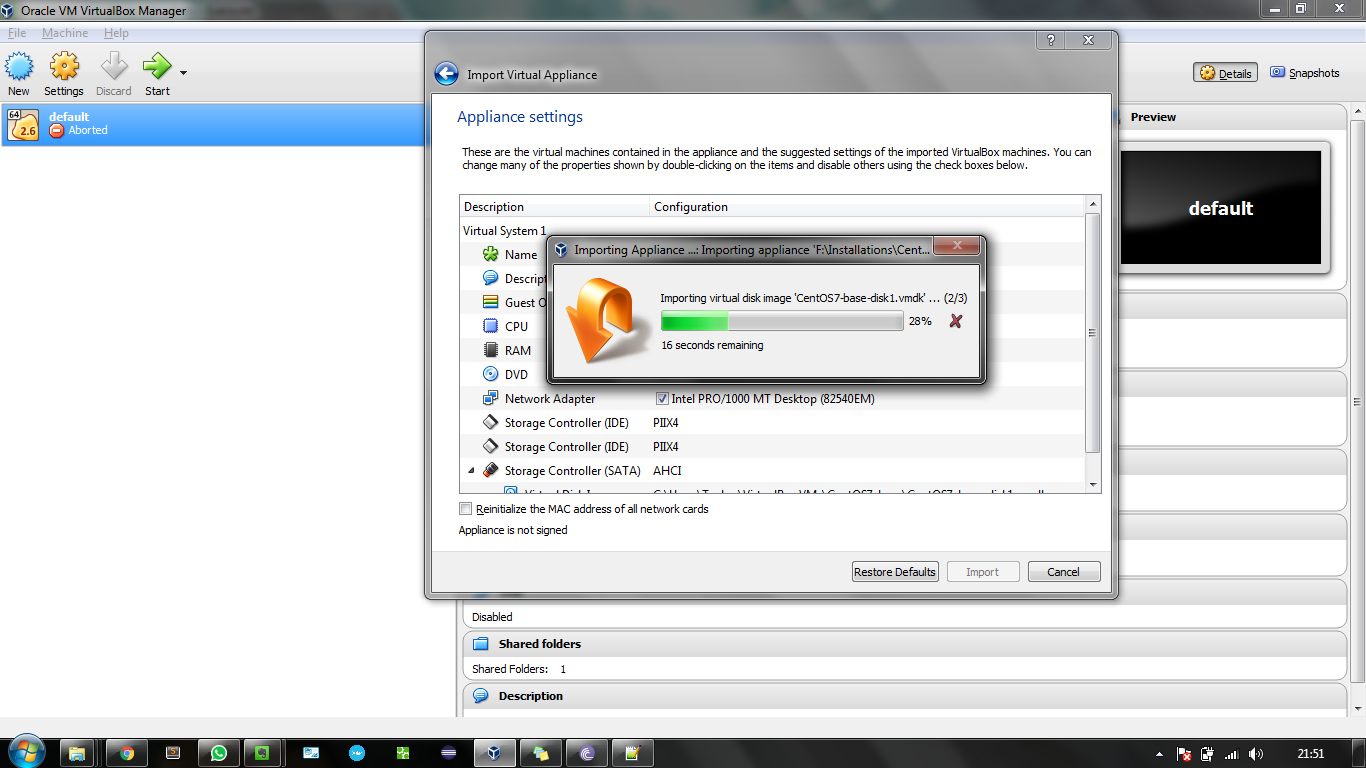Click the Shared folders section header
Image resolution: width=1366 pixels, height=768 pixels.
(904, 644)
